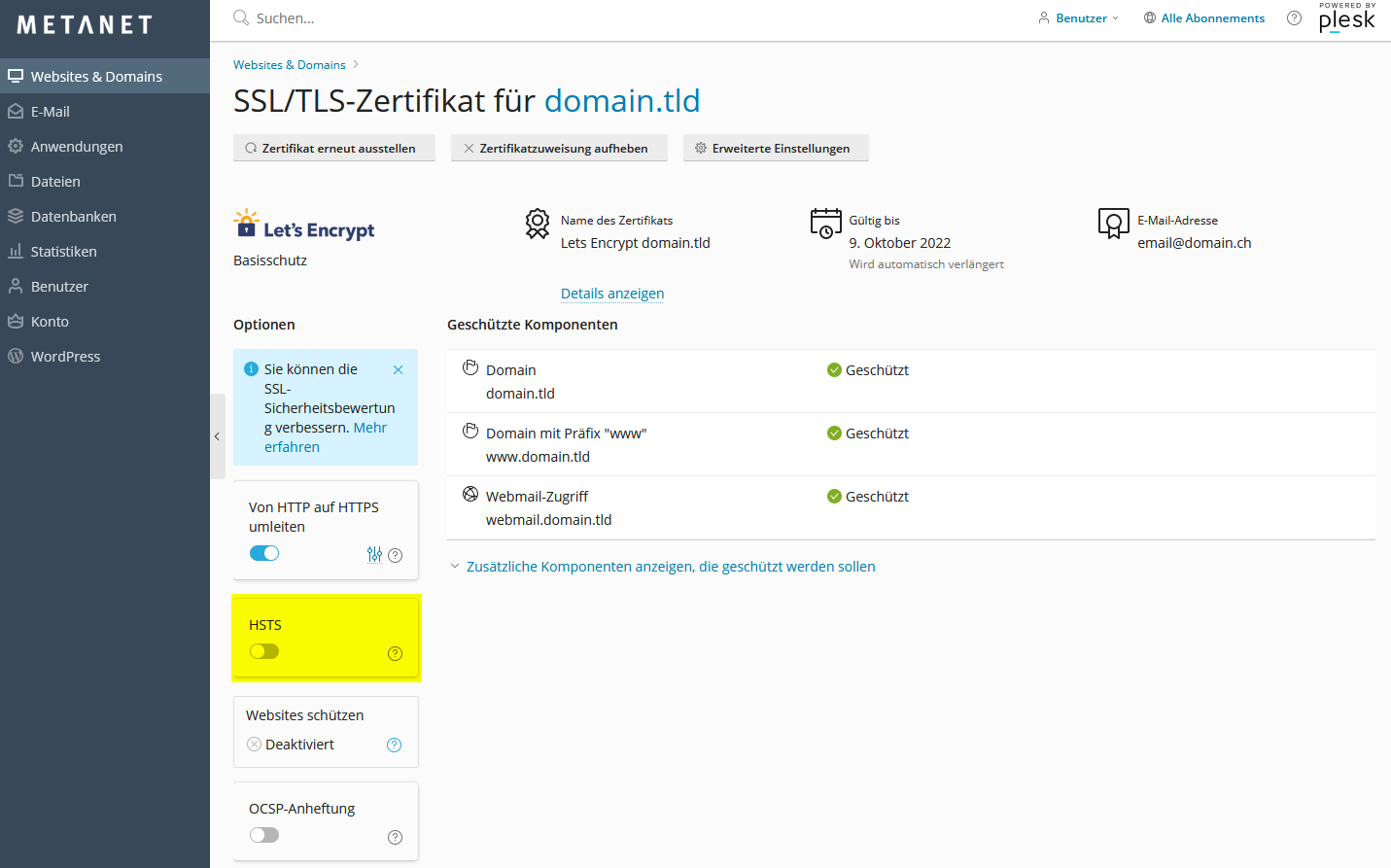Open the Benutzer account dropdown
The image size is (1391, 868).
pos(1079,18)
